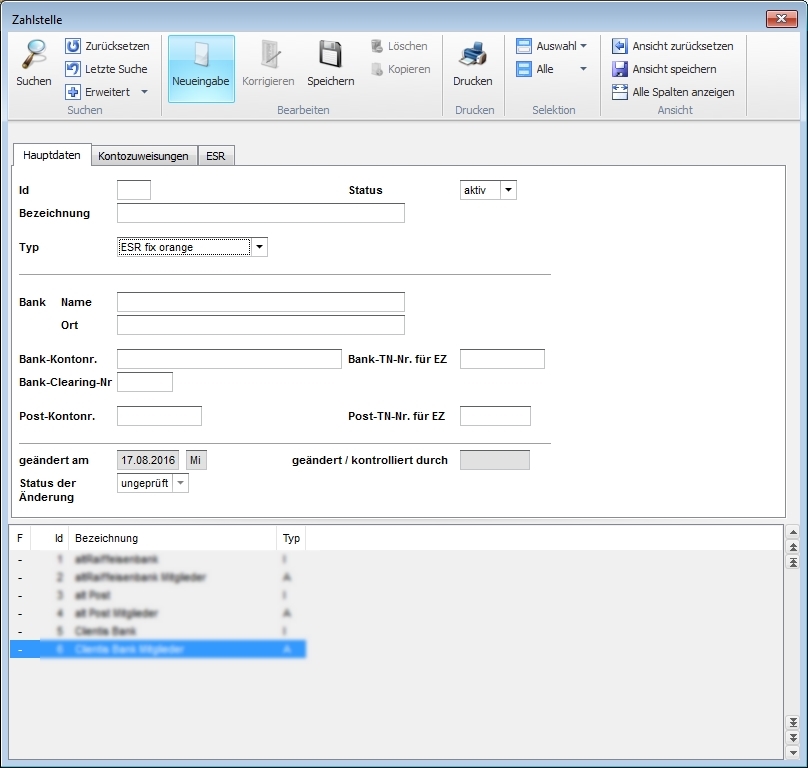Click the Auswahl selection icon
The height and width of the screenshot is (768, 808).
(x=524, y=46)
